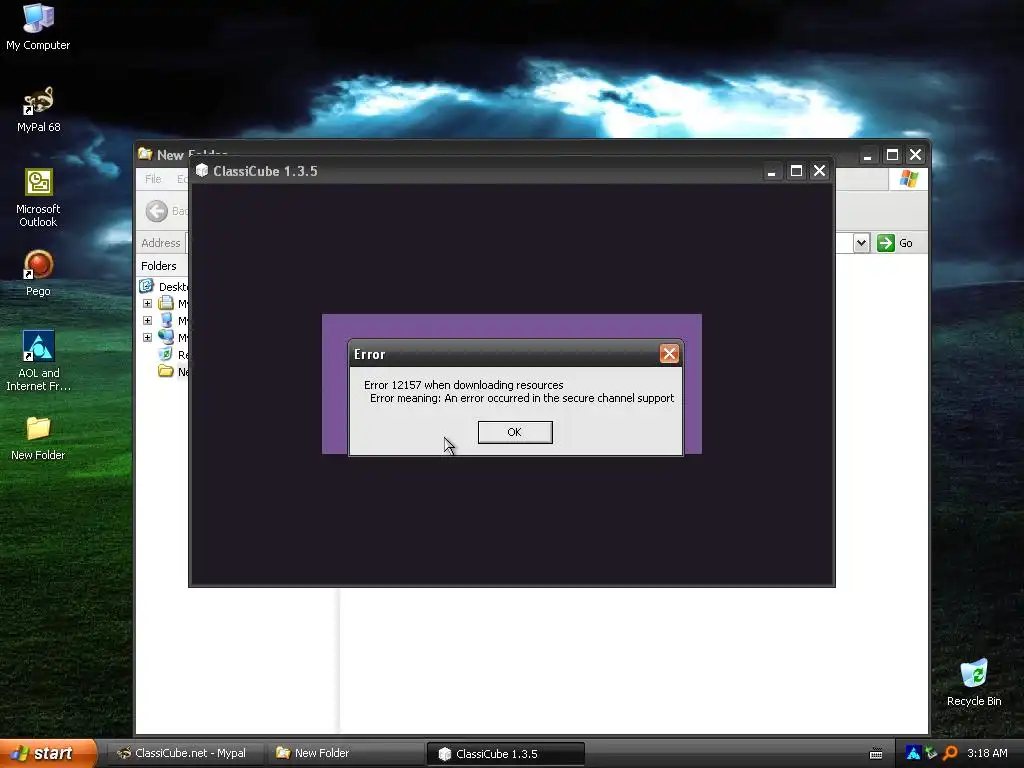Minimize the ClassiCube 1.3.5 window
Image resolution: width=1024 pixels, height=768 pixels.
pyautogui.click(x=771, y=171)
